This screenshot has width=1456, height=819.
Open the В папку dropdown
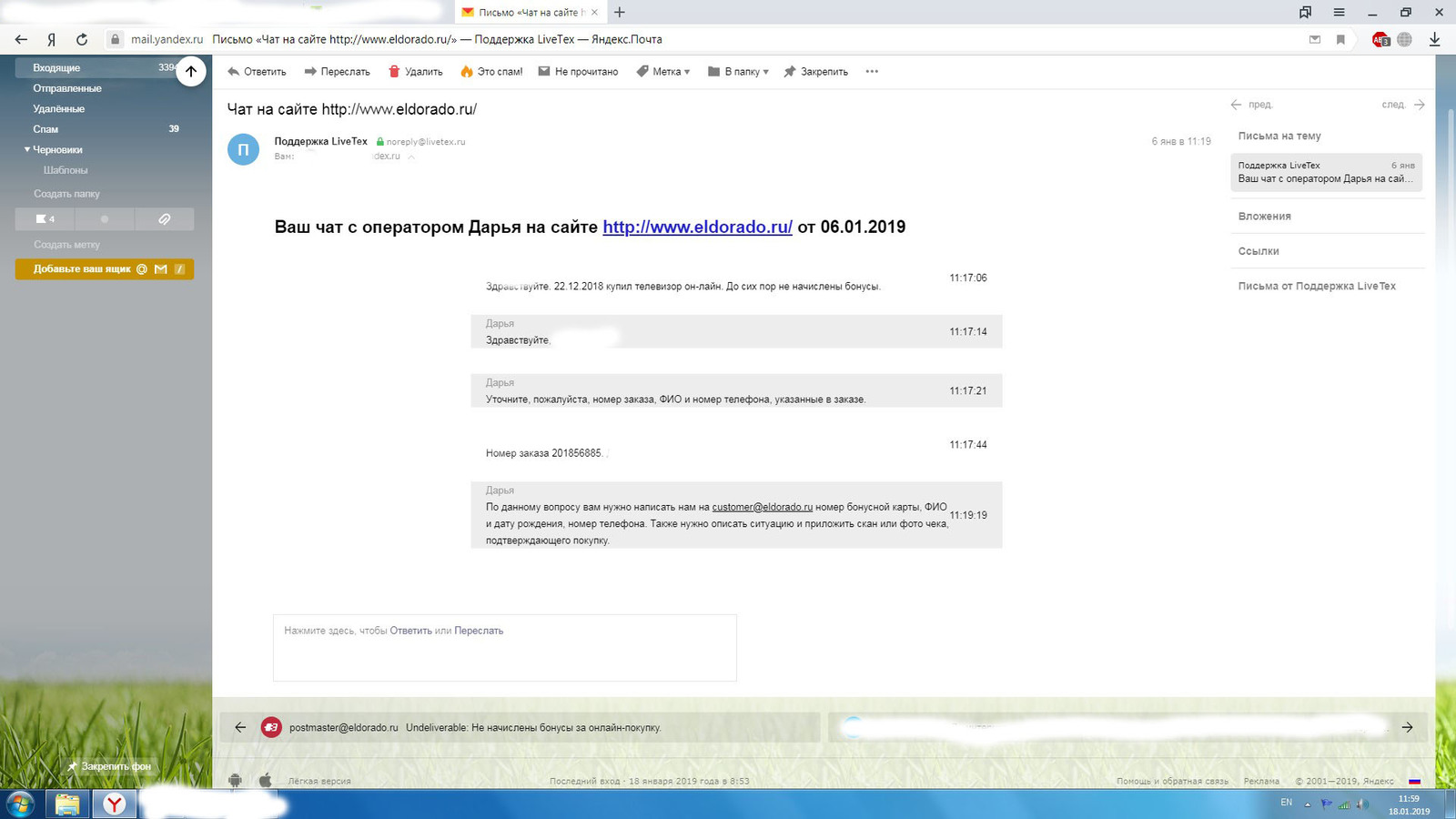point(738,71)
